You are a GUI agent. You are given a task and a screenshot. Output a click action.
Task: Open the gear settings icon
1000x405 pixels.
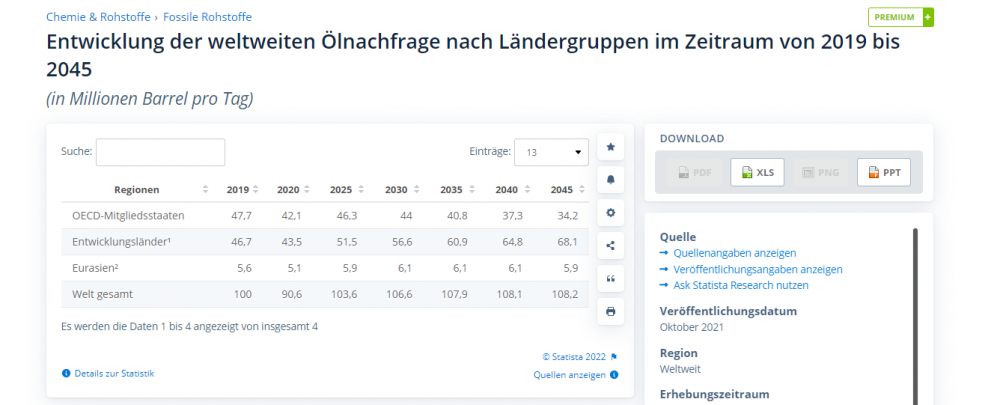click(x=610, y=212)
